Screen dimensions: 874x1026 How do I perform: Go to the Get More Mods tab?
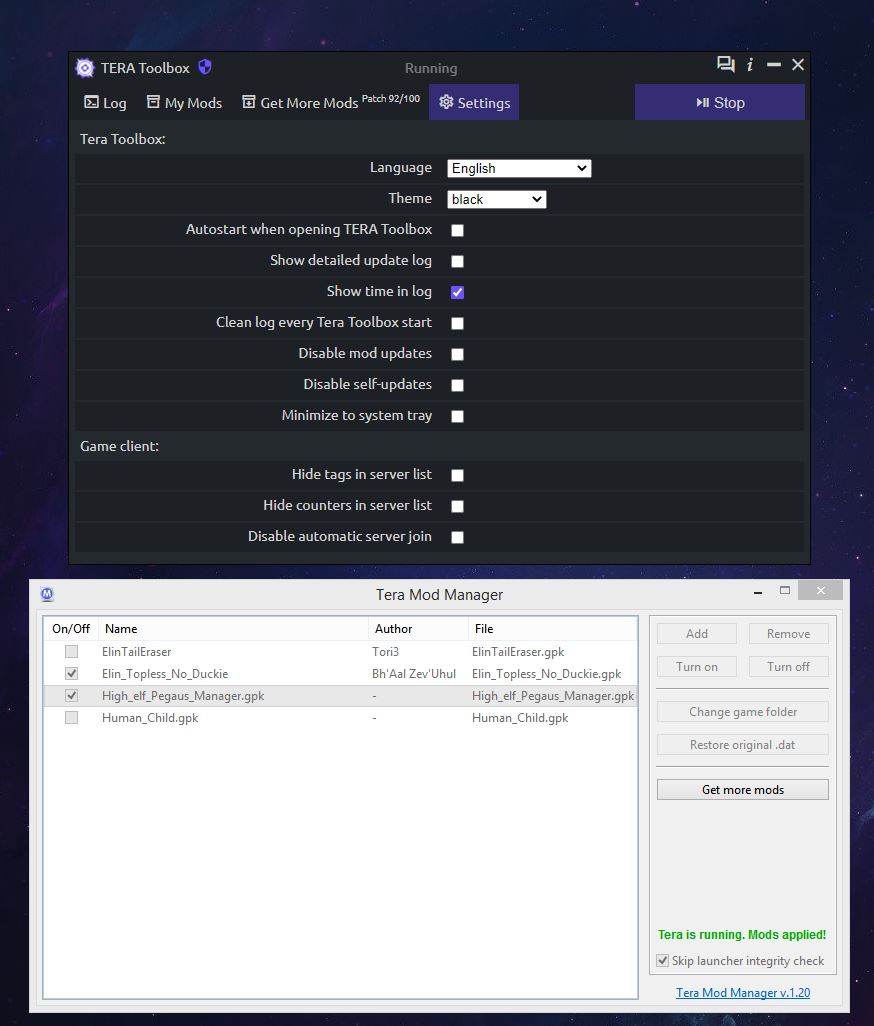point(300,103)
